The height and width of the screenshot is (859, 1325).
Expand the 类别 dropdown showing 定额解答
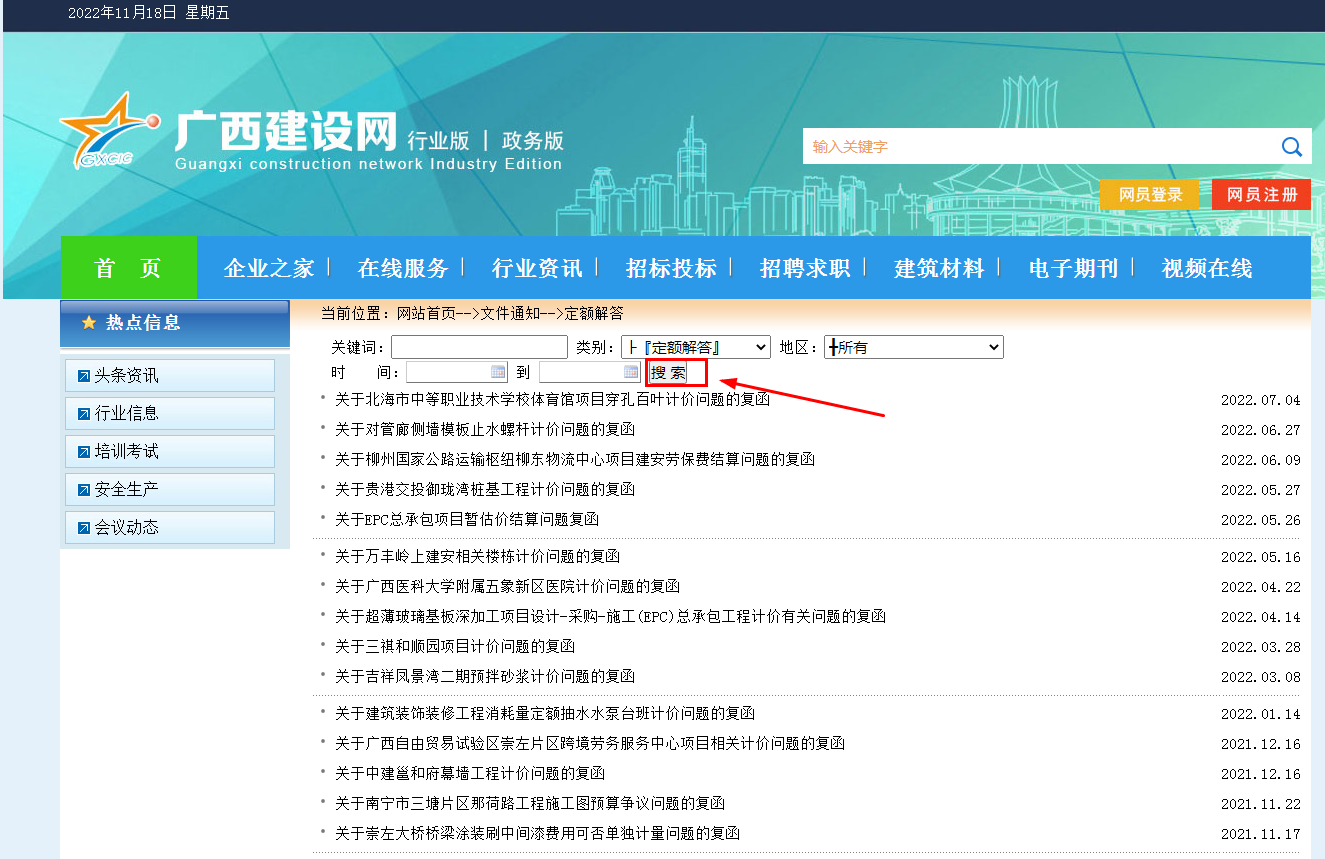(x=695, y=347)
